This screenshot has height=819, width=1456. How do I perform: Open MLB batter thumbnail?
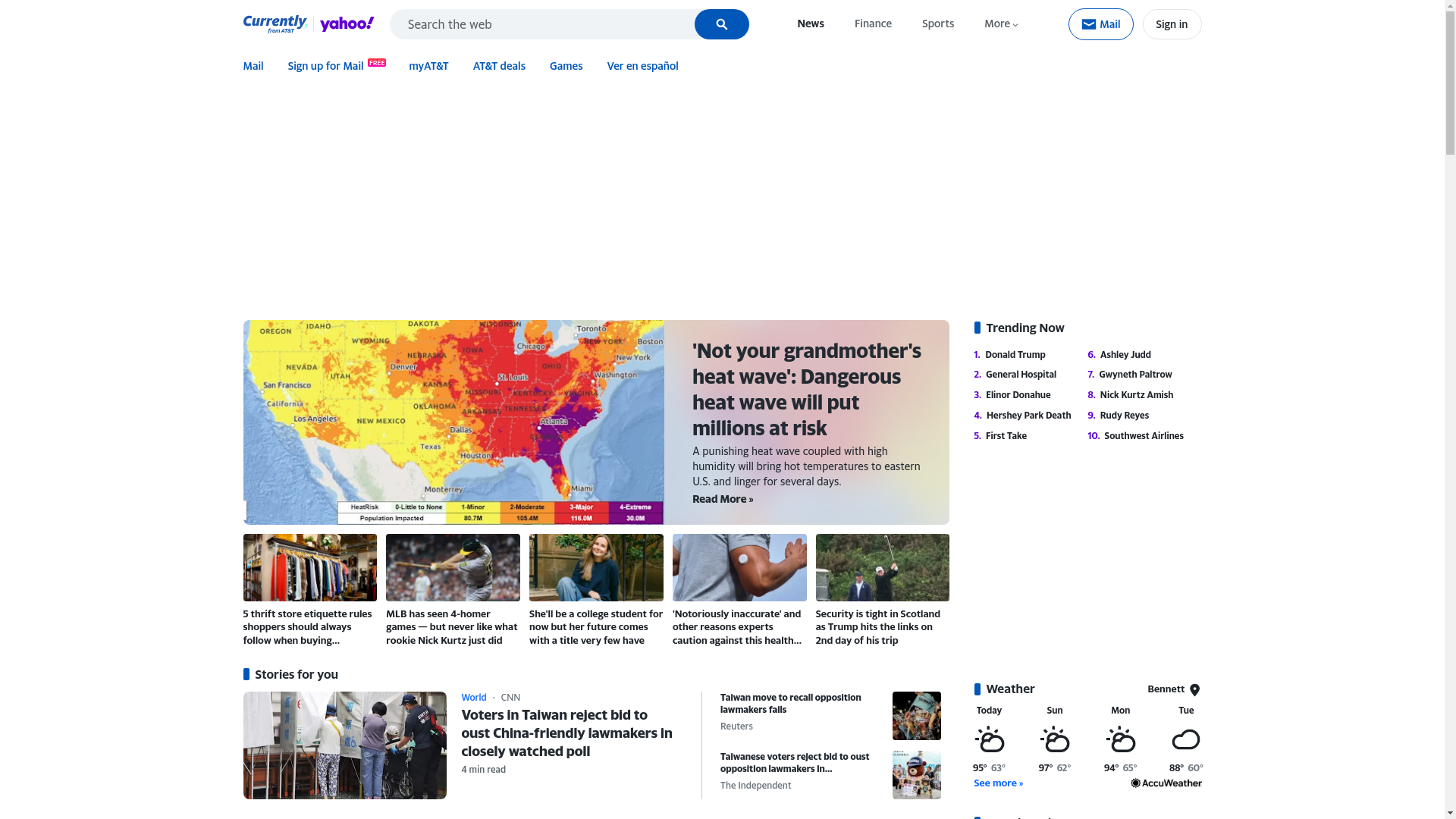coord(453,567)
